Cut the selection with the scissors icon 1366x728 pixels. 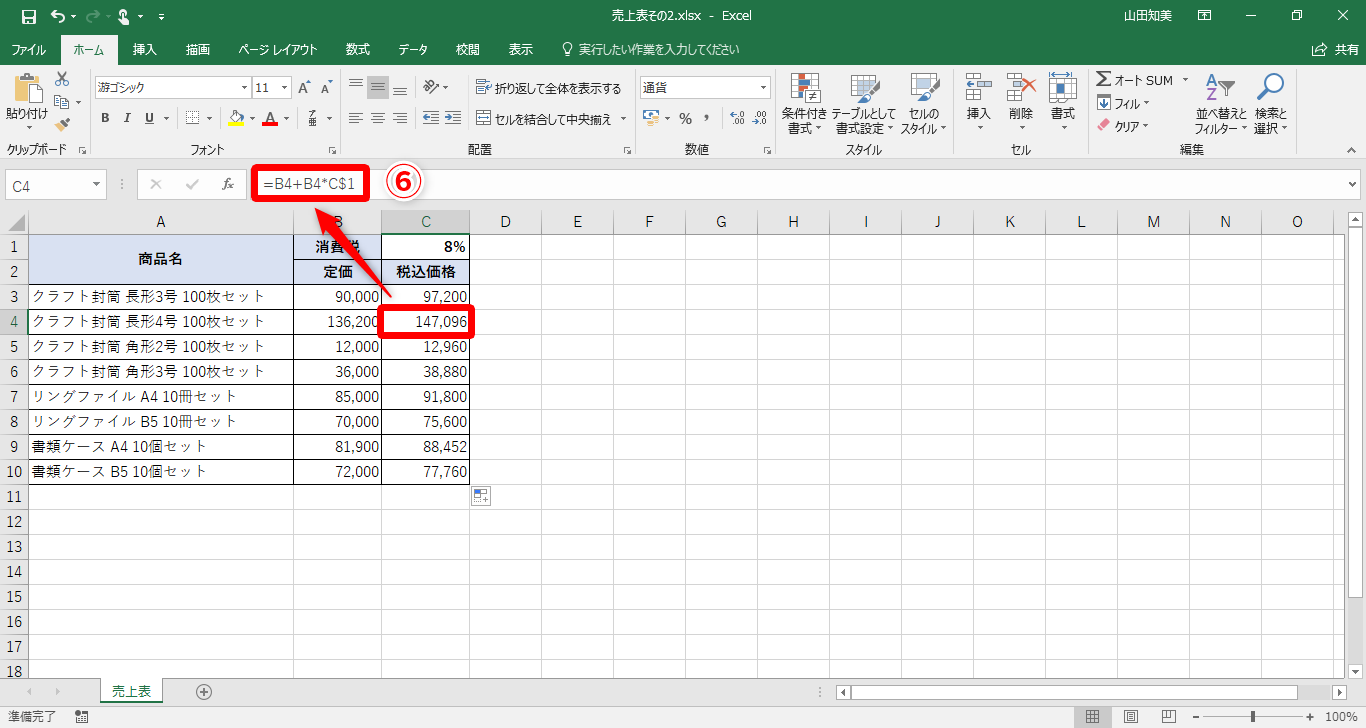pos(62,79)
